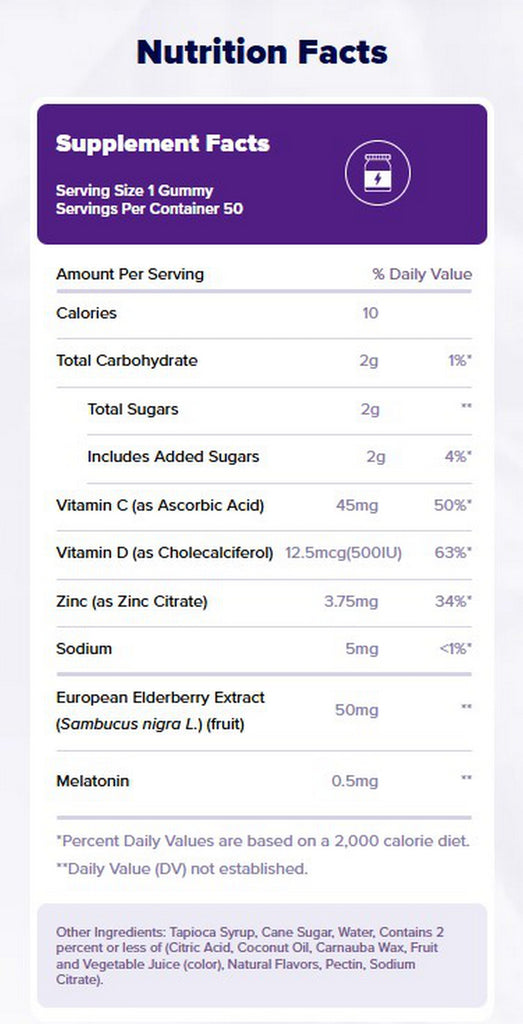Click the Total Carbohydrate row label
The height and width of the screenshot is (1024, 523).
tap(127, 360)
